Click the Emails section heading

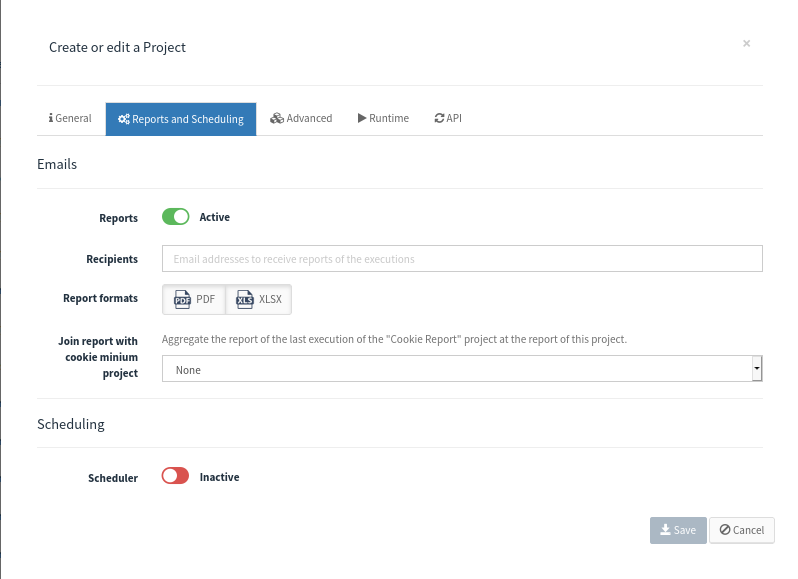[57, 164]
